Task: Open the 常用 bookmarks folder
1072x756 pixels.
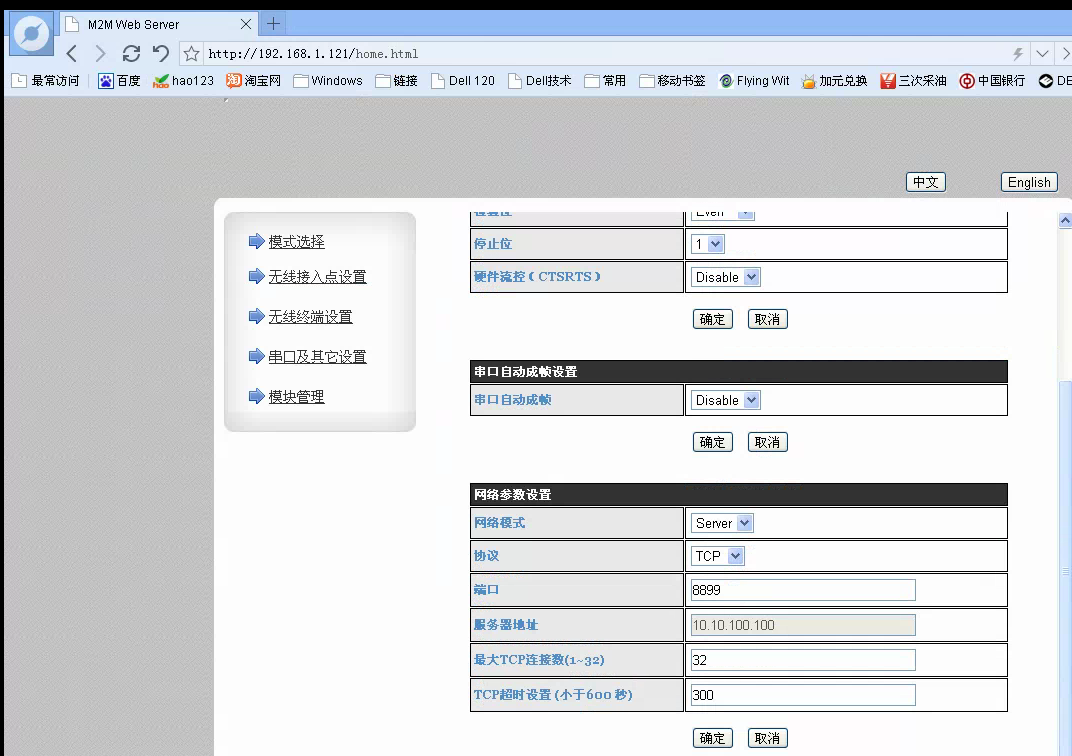Action: click(606, 81)
